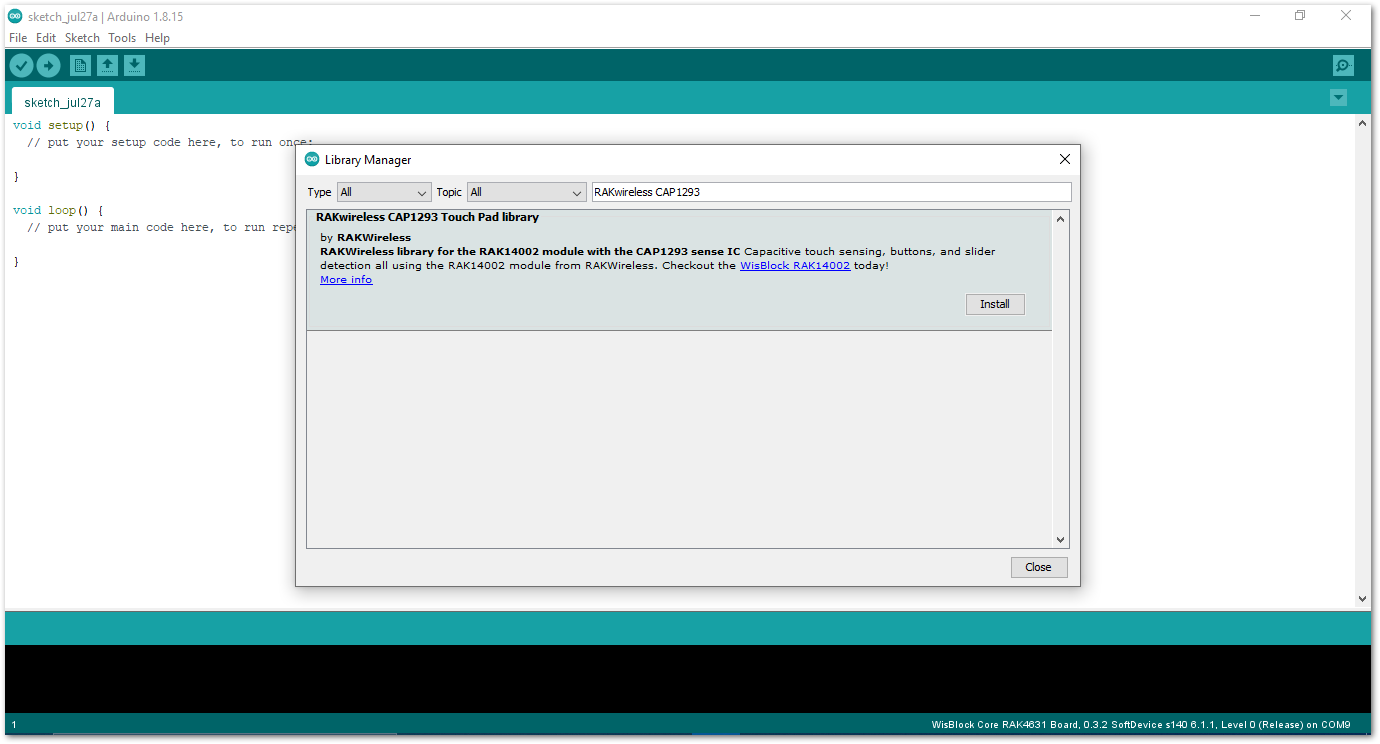Click the 'by RAKWireless' author text
Screen dimensions: 1380x744
pos(366,238)
